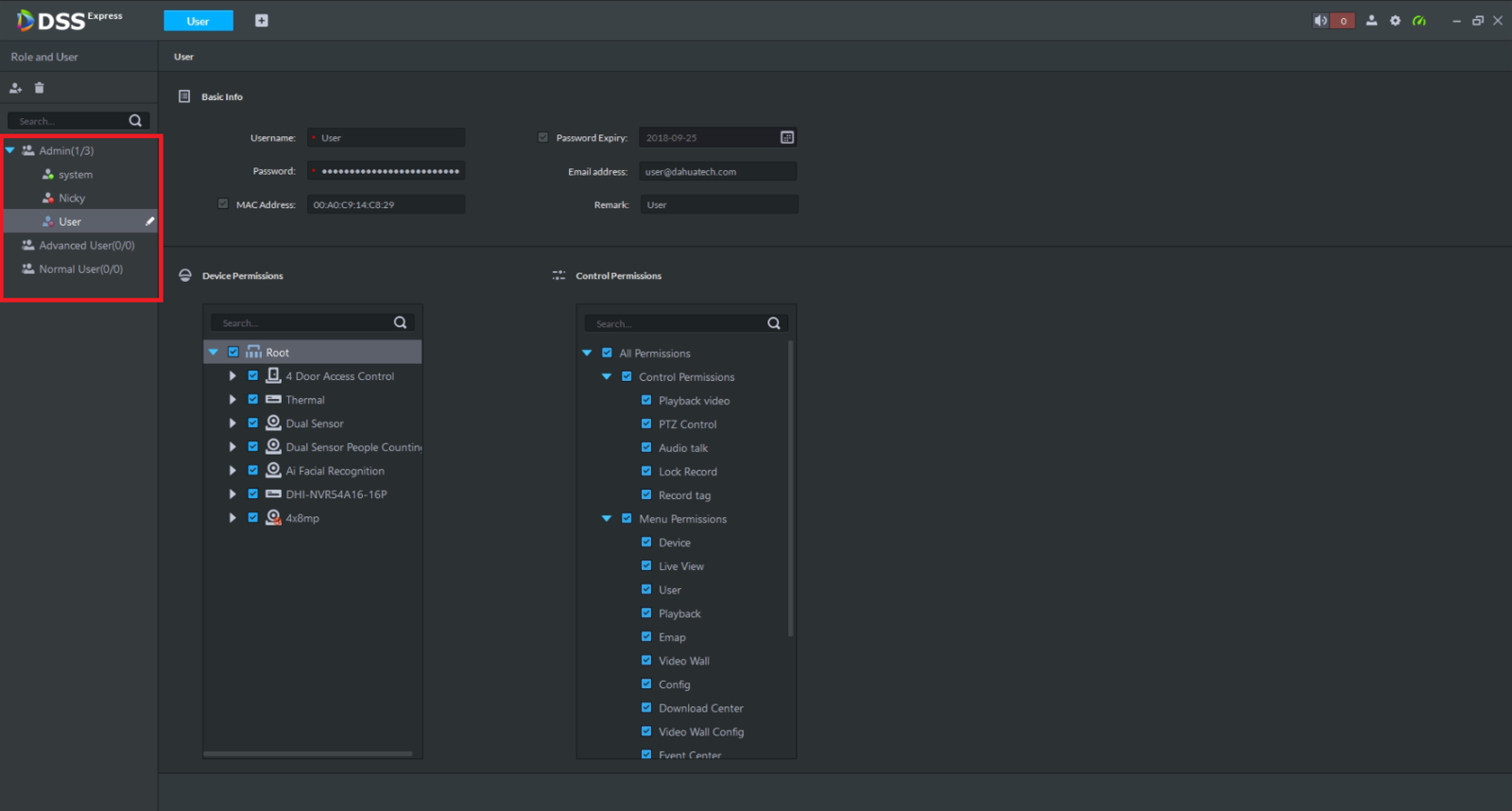Click the edit pencil icon beside User
Viewport: 1512px width, 811px height.
pos(149,221)
